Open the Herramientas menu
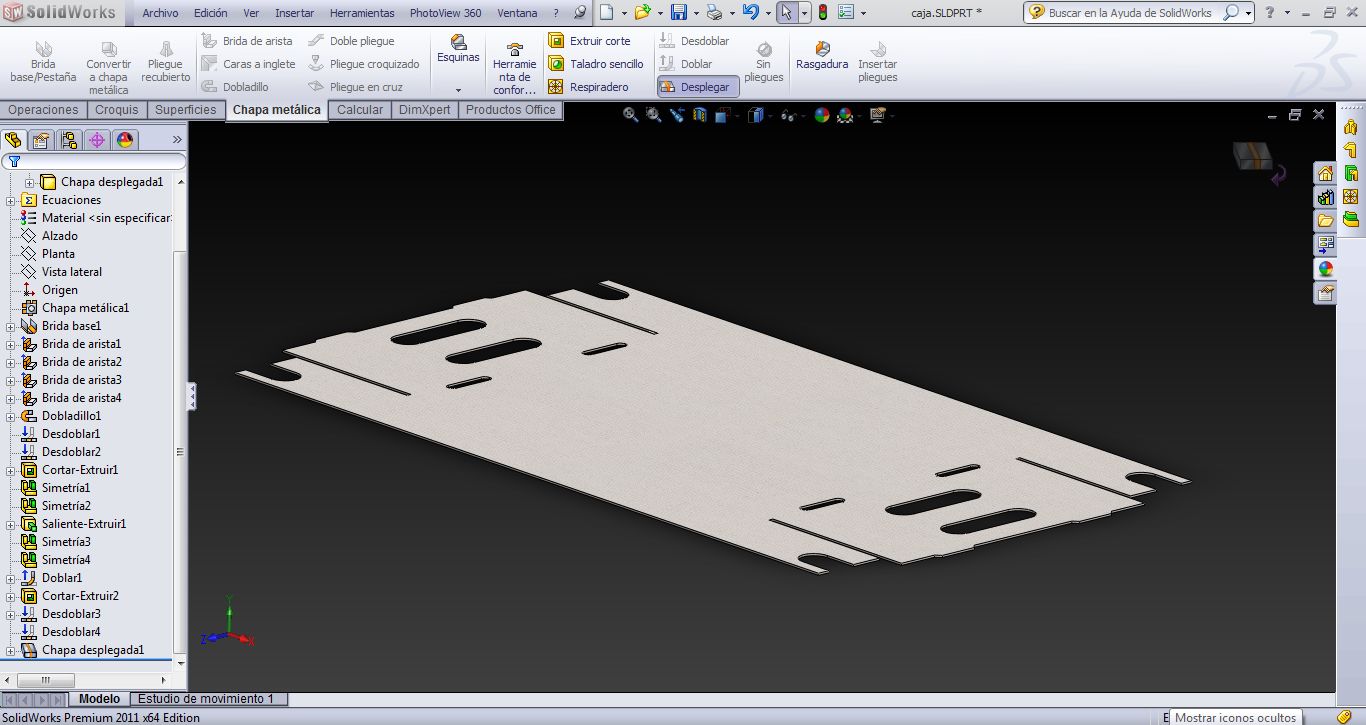 pyautogui.click(x=362, y=13)
